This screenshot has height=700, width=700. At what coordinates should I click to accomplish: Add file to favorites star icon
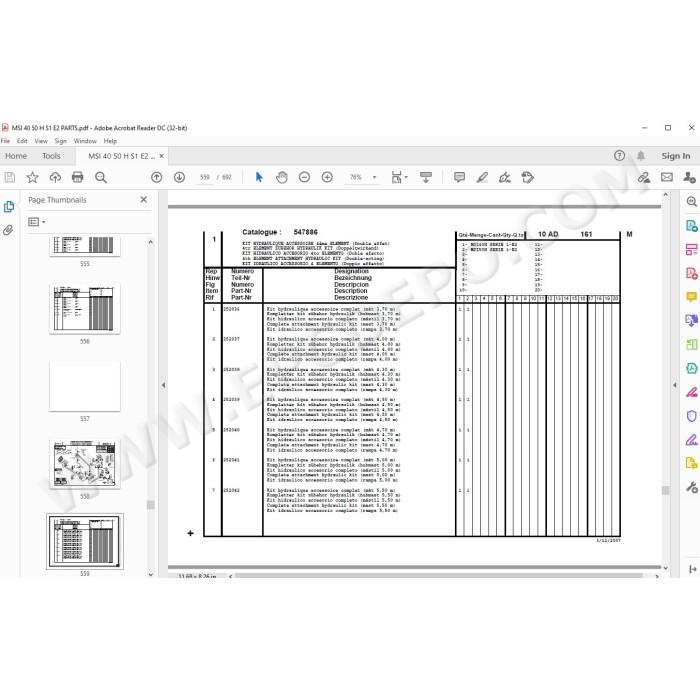[32, 177]
